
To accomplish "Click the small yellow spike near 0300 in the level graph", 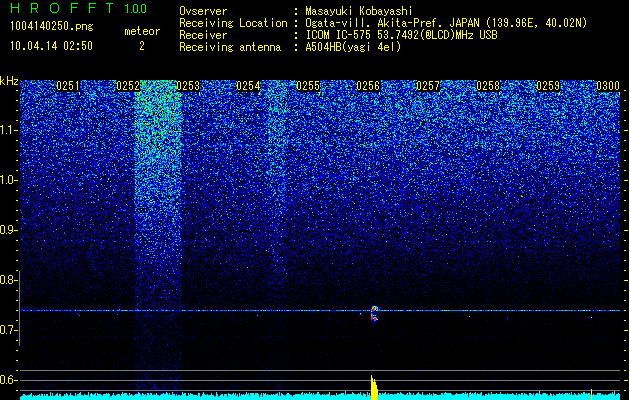I will click(x=591, y=394).
